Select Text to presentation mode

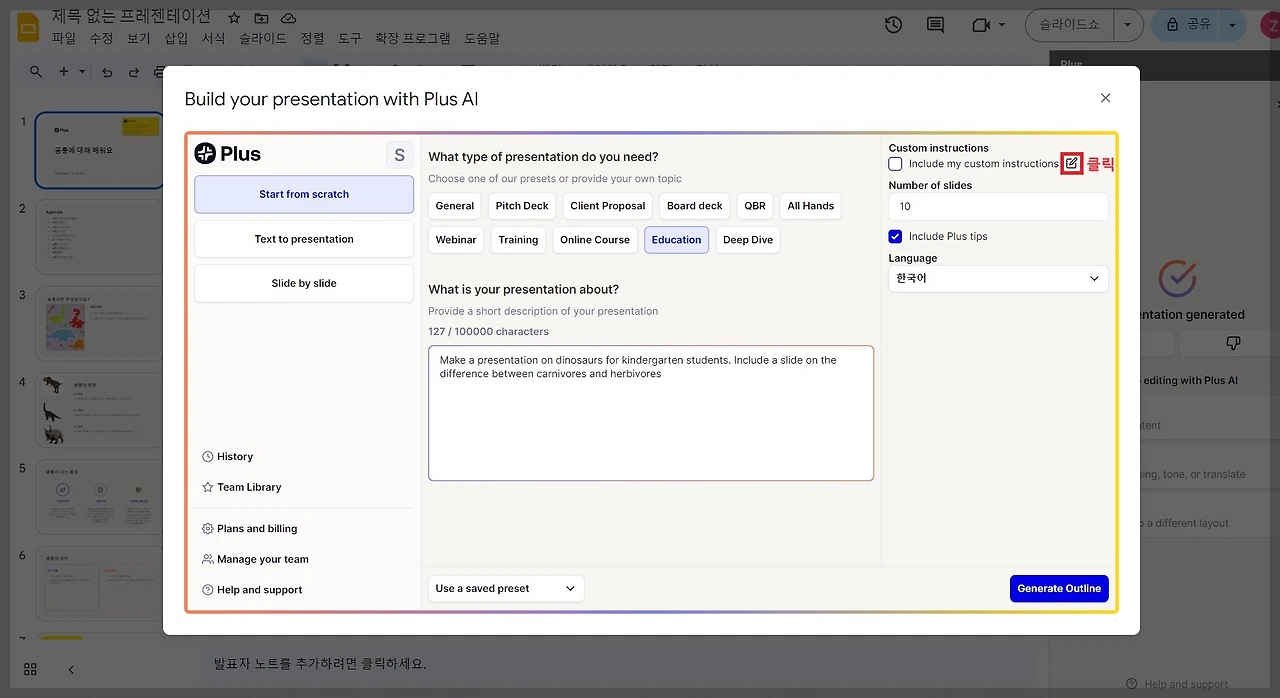(304, 239)
